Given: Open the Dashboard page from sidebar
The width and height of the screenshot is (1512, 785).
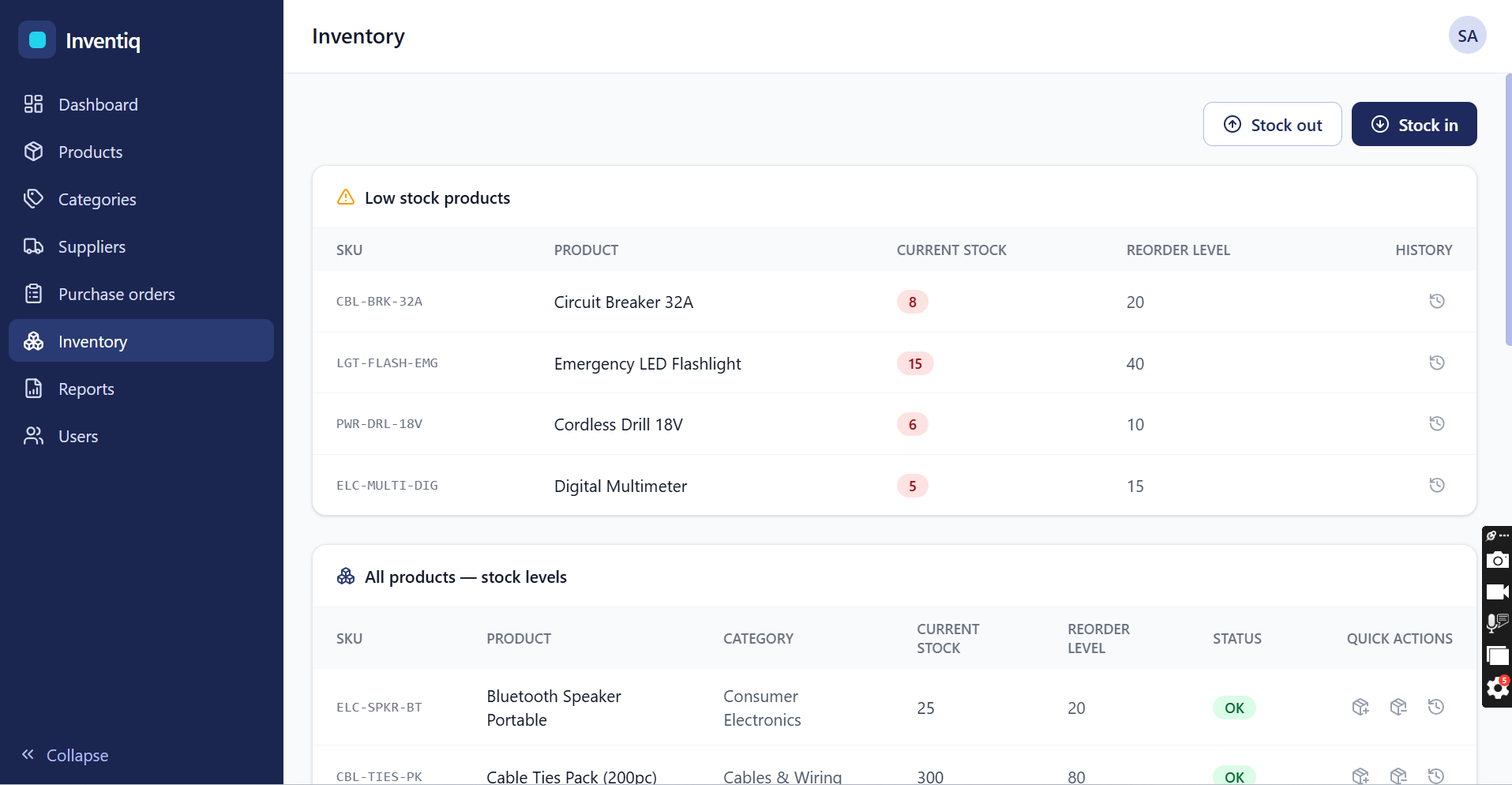Looking at the screenshot, I should pos(141,104).
